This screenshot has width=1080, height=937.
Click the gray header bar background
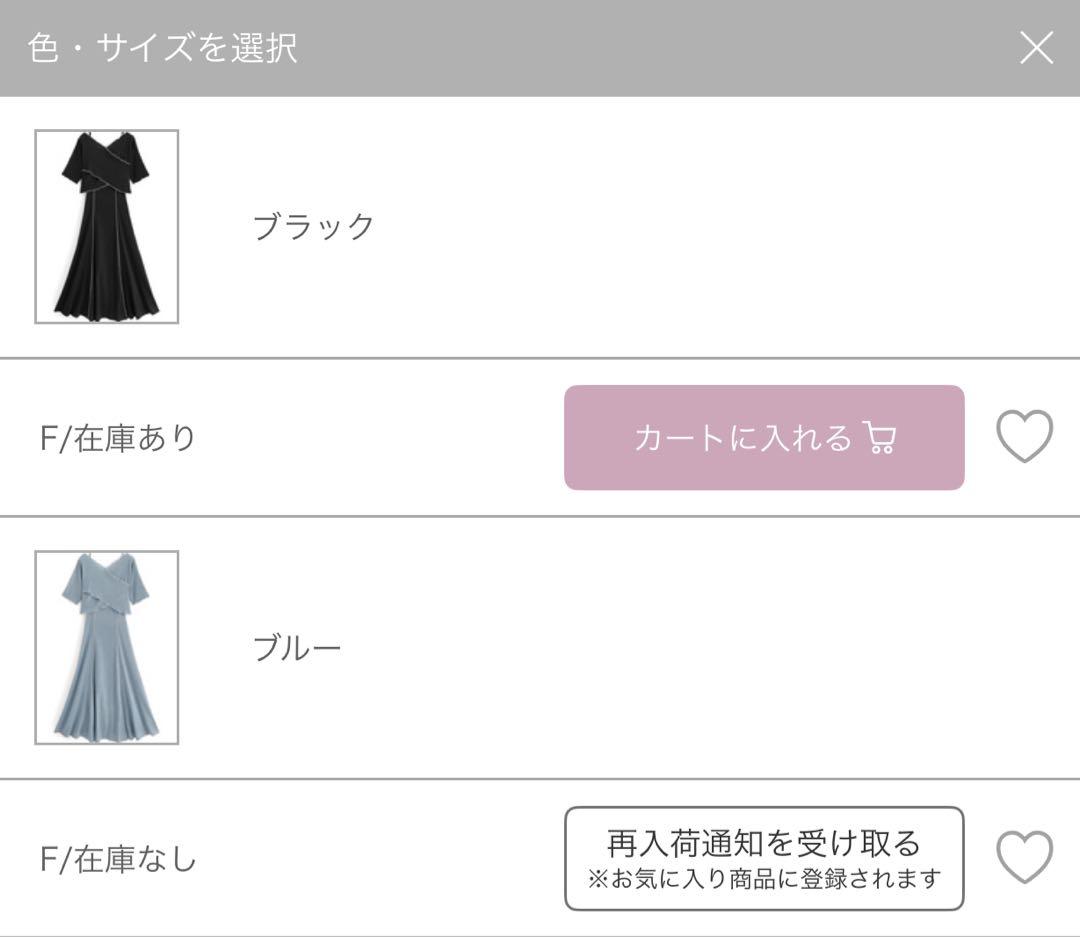click(x=650, y=48)
